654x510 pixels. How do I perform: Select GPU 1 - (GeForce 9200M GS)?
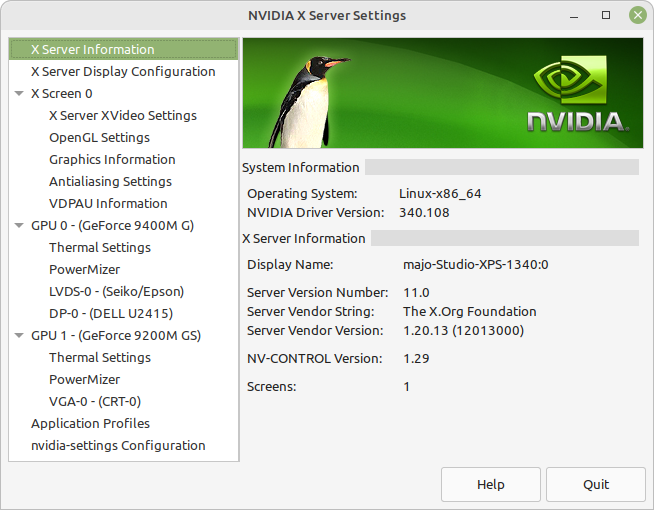pos(116,336)
